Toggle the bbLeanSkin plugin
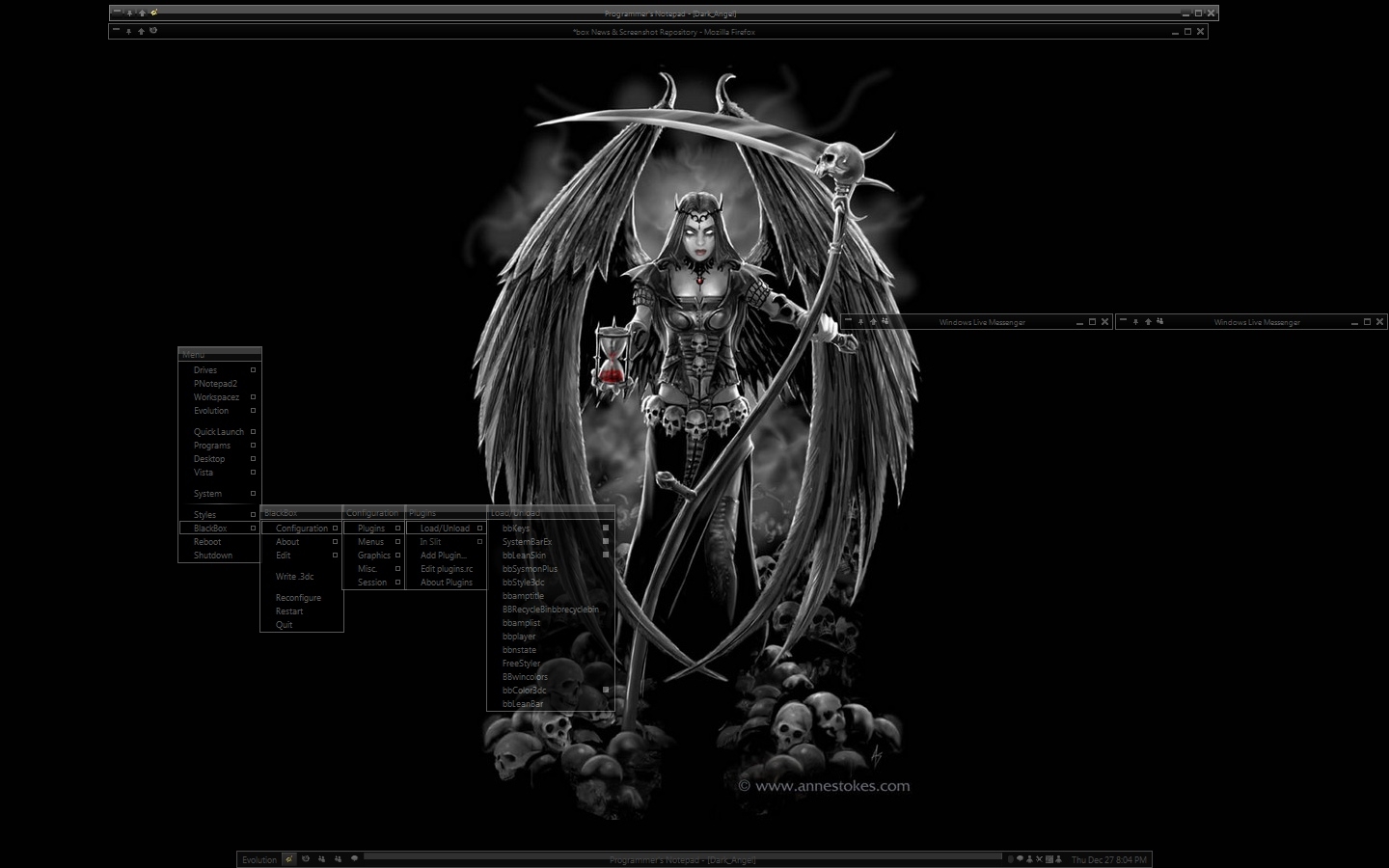This screenshot has width=1389, height=868. [551, 556]
